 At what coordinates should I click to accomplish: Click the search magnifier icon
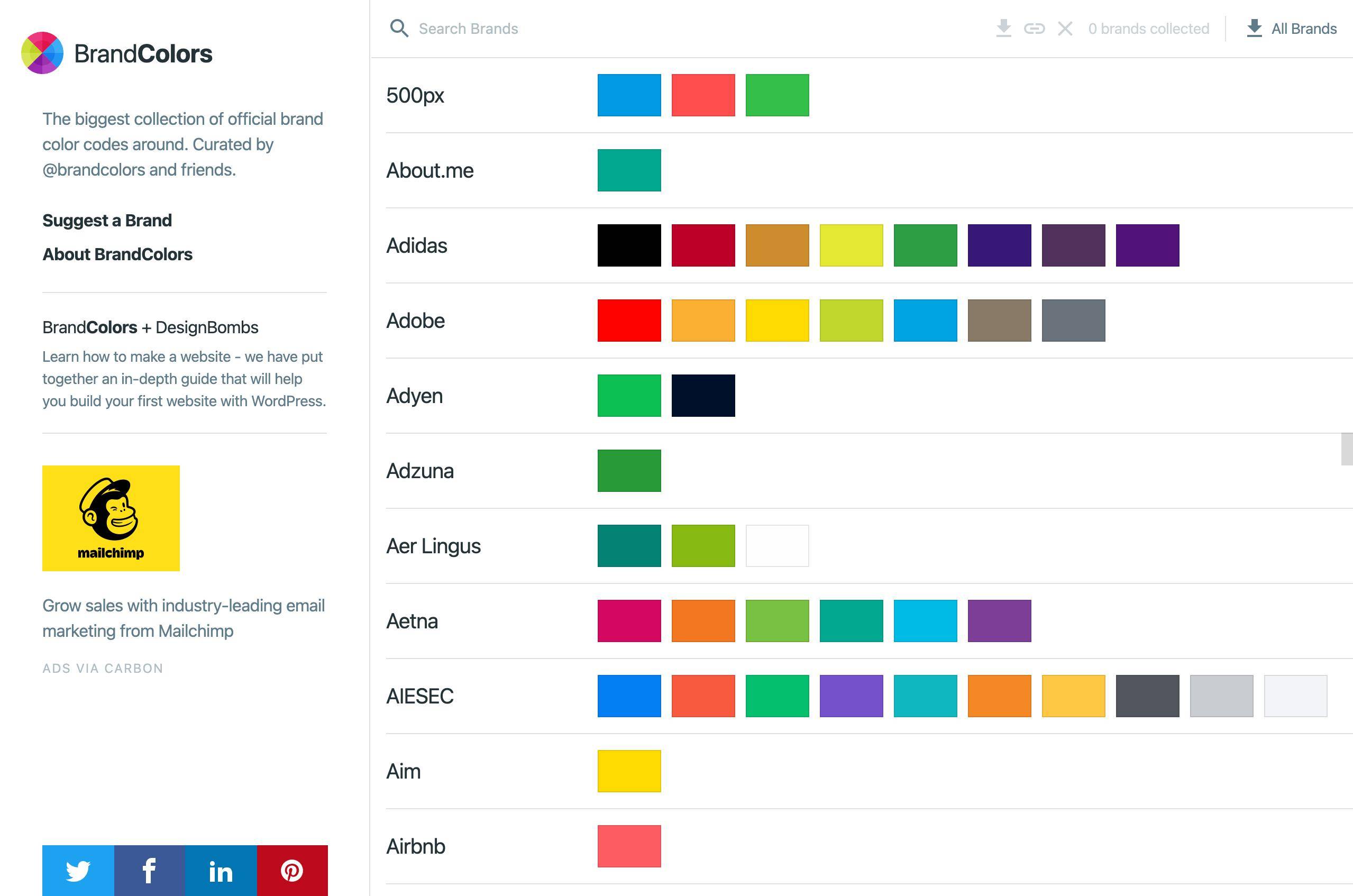pyautogui.click(x=399, y=29)
